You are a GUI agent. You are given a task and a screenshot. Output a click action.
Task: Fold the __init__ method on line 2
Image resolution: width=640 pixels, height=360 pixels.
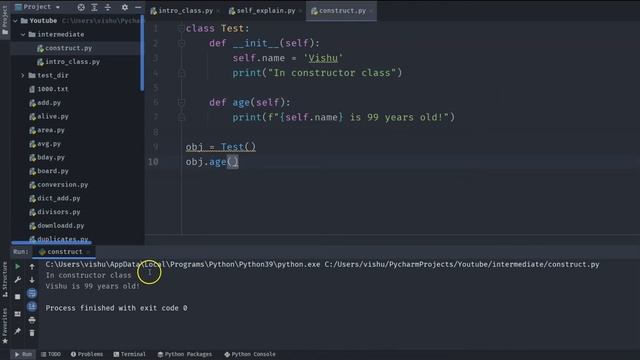point(181,43)
